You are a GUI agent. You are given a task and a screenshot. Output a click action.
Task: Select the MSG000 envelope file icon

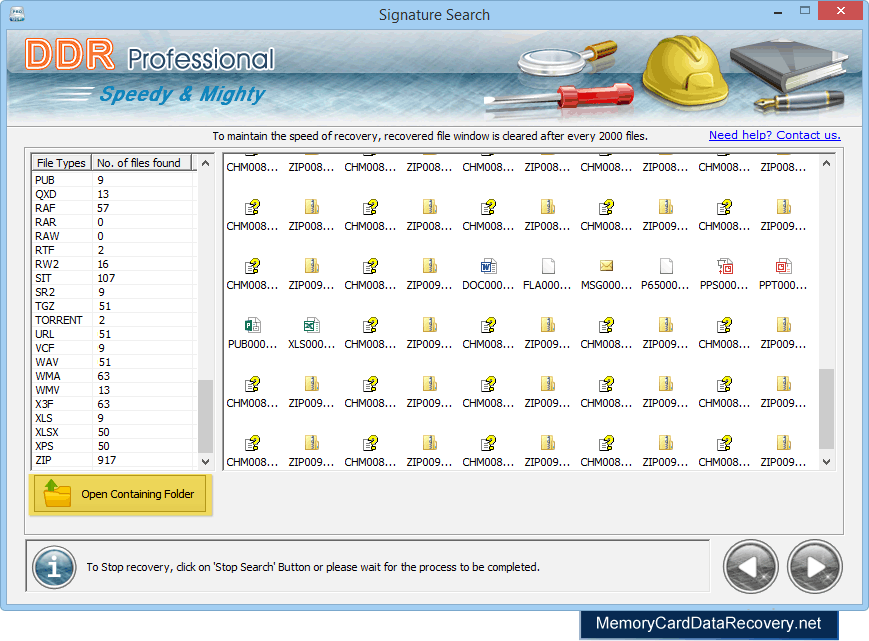(x=606, y=266)
